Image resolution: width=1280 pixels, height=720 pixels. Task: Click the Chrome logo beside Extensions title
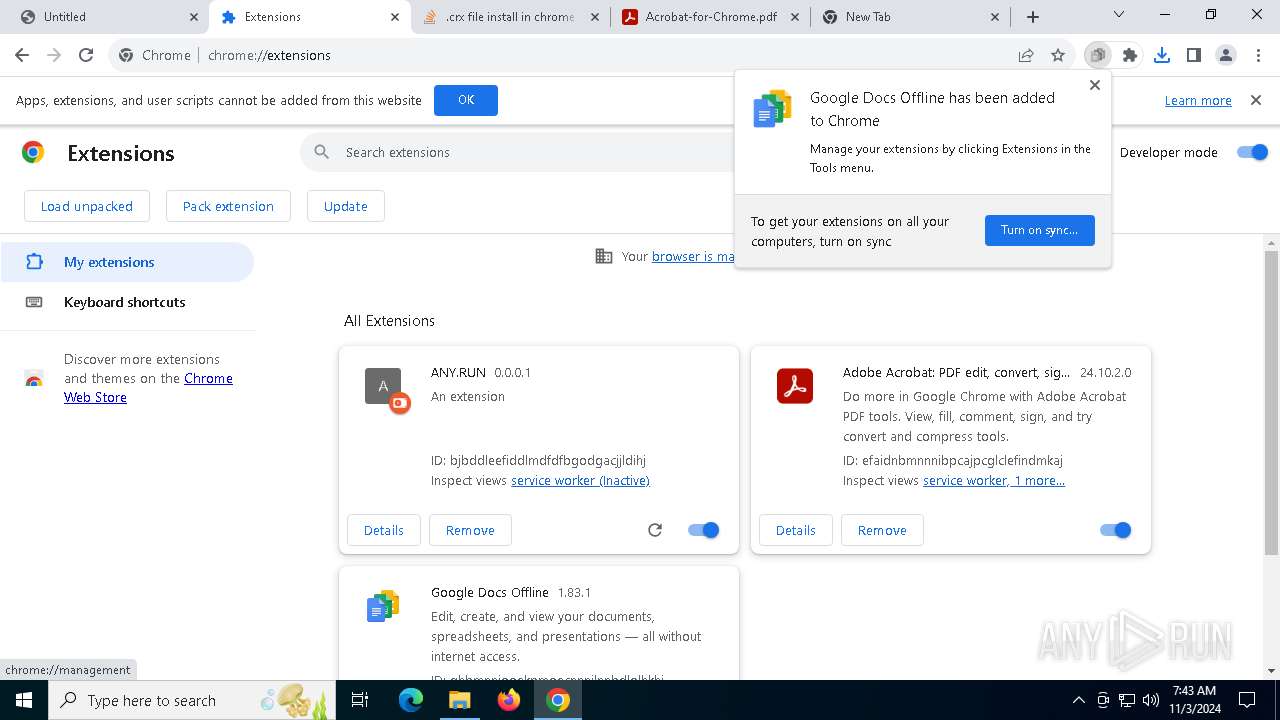(33, 152)
